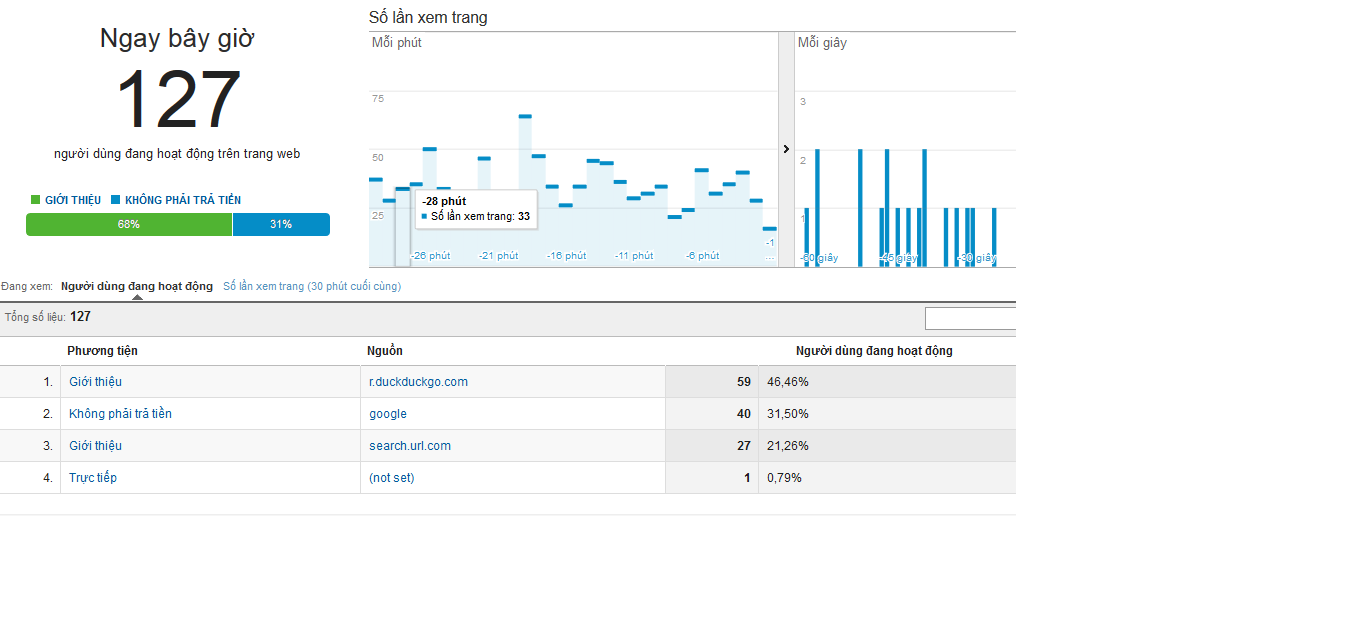
Task: Sort by the Nguồn column header
Action: click(385, 351)
